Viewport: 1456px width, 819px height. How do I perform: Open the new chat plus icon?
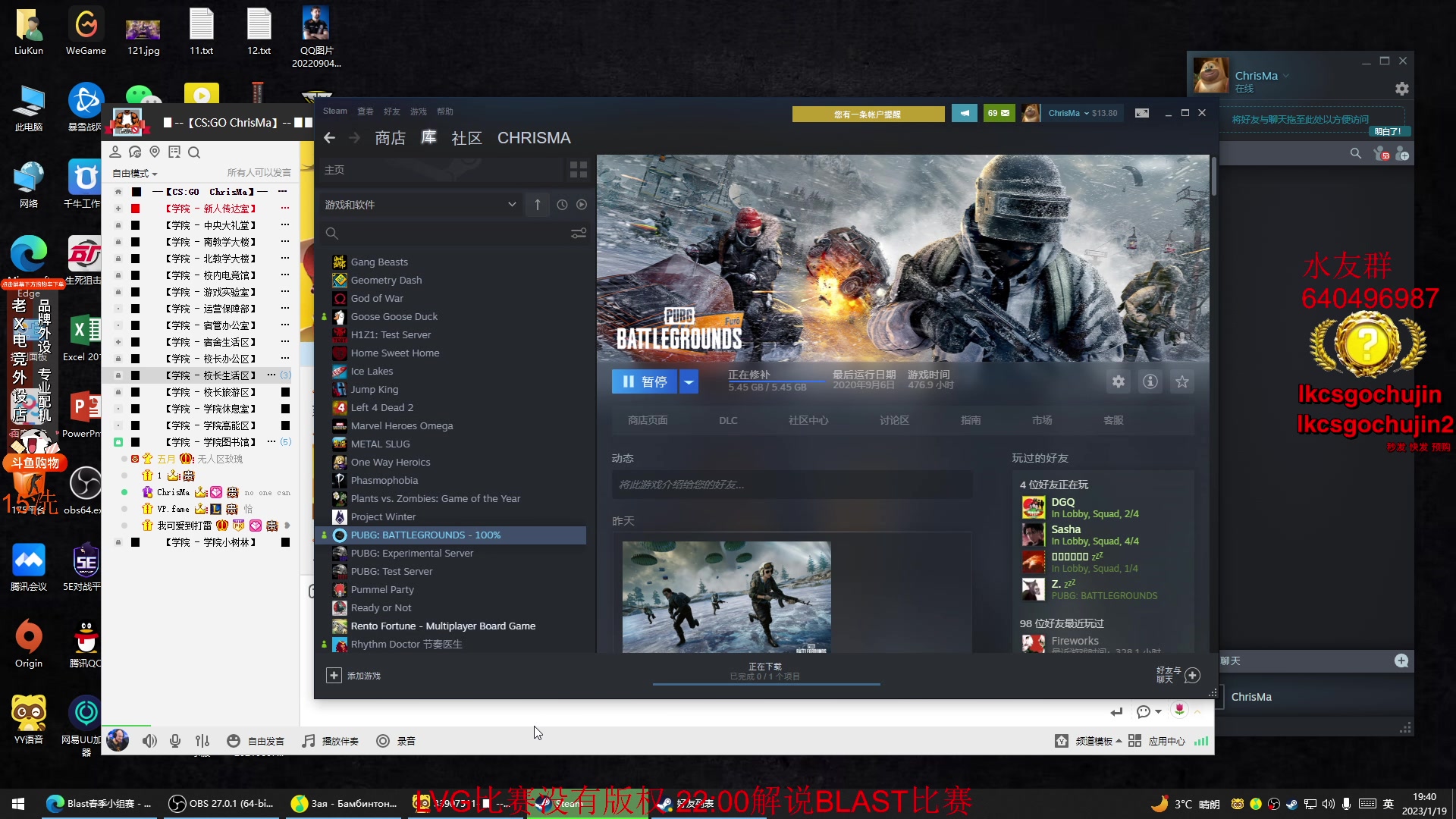(x=1401, y=661)
